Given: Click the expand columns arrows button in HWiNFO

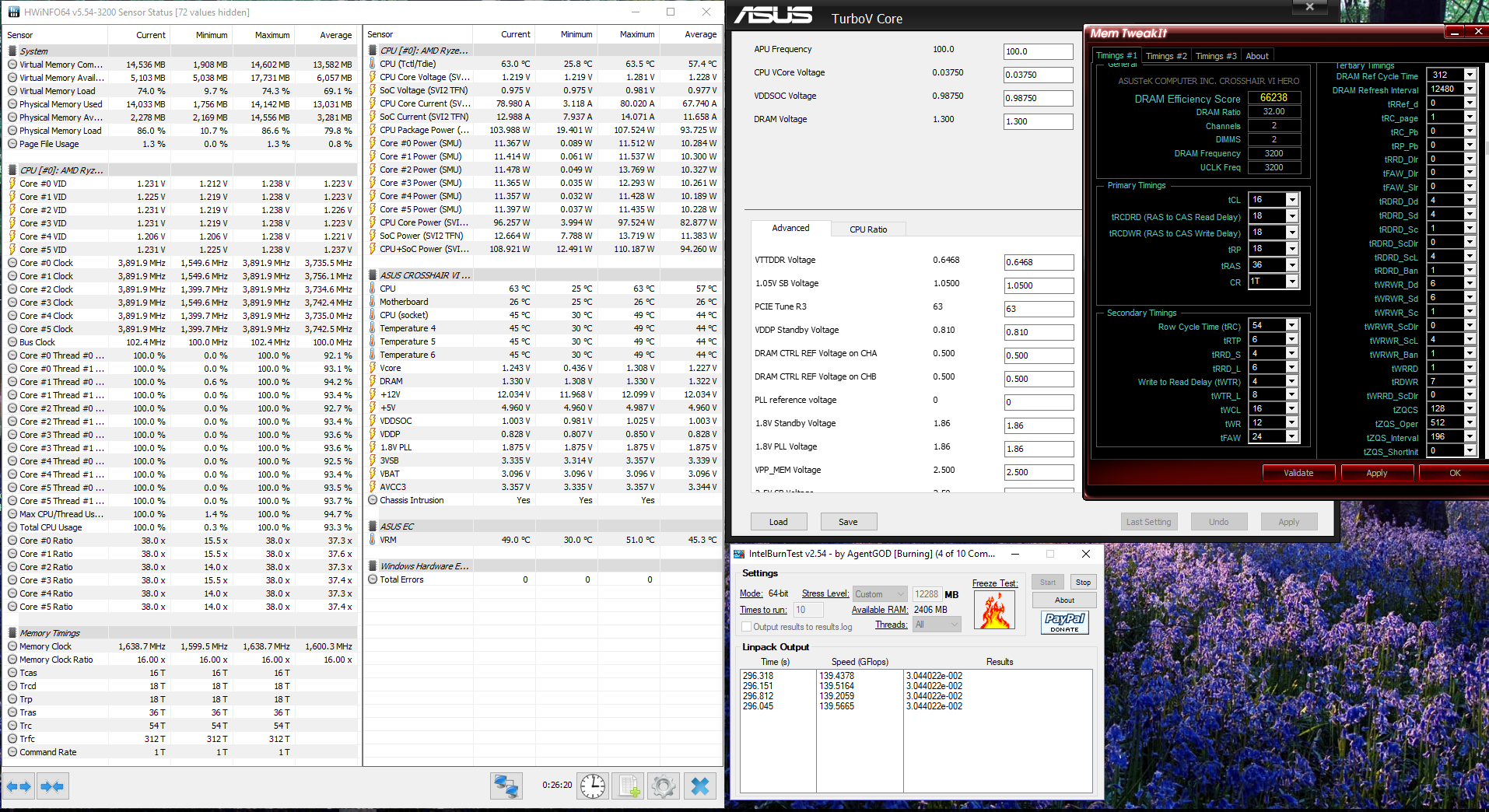Looking at the screenshot, I should click(x=19, y=786).
